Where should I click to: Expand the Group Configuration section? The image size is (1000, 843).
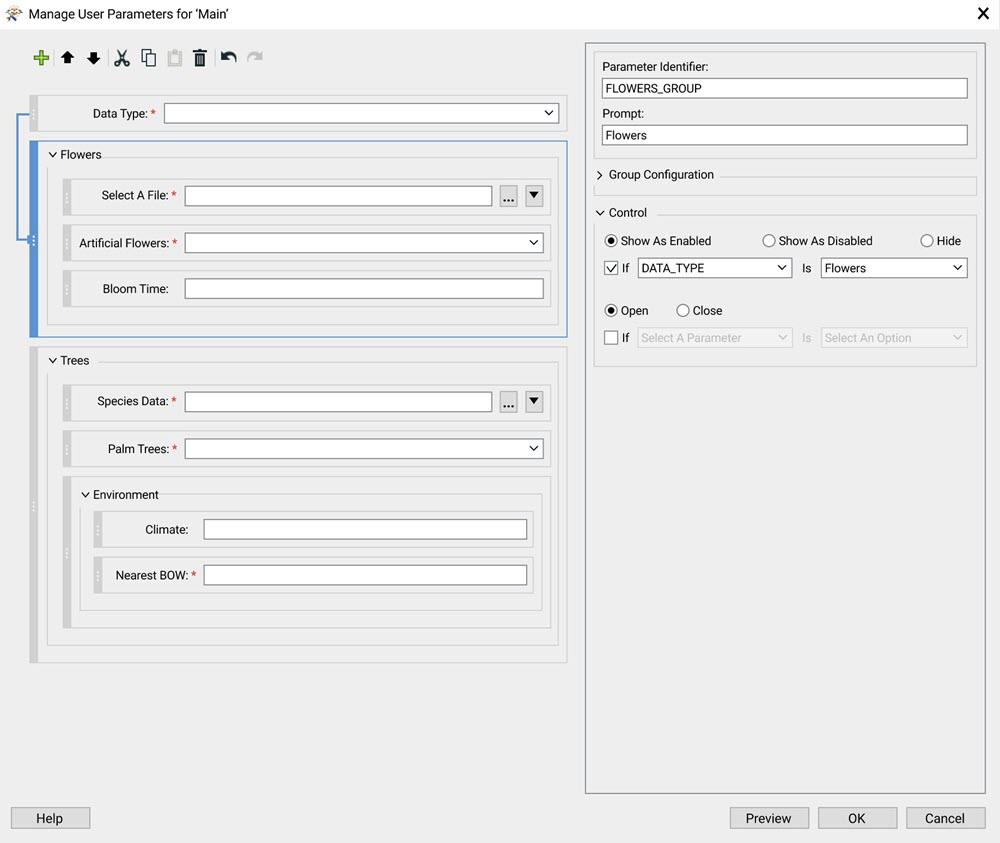pos(599,175)
